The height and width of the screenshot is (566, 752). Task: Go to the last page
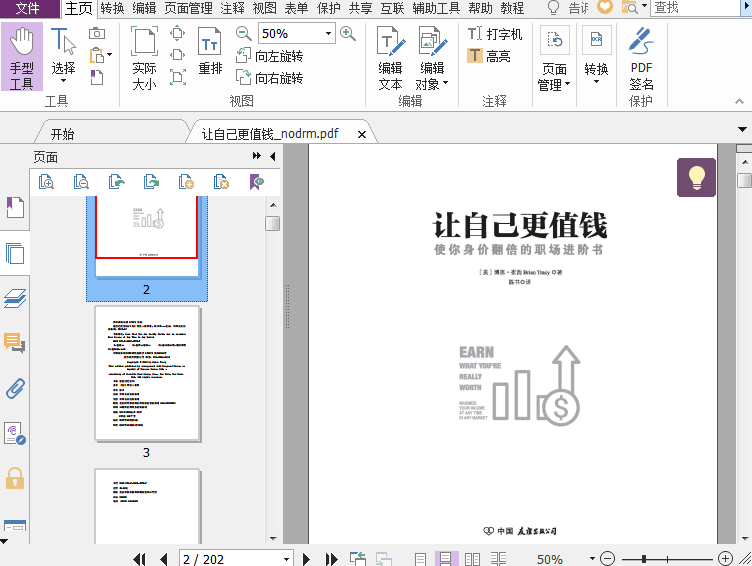click(331, 559)
